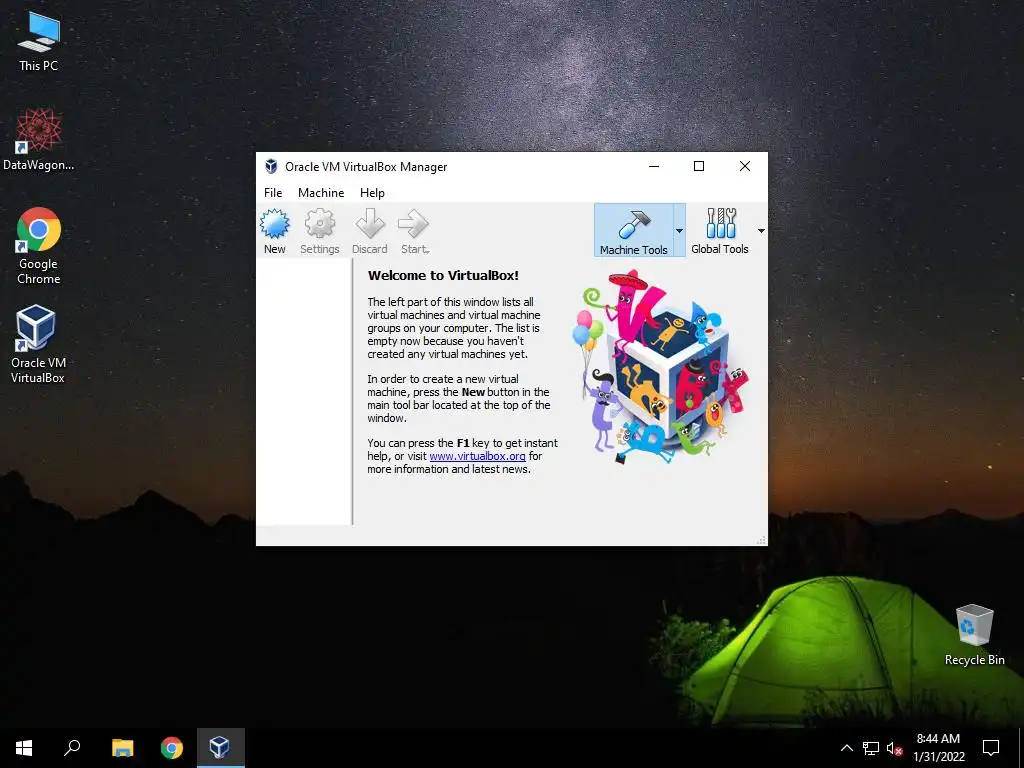Open the Windows Start menu
1024x768 pixels.
point(24,748)
